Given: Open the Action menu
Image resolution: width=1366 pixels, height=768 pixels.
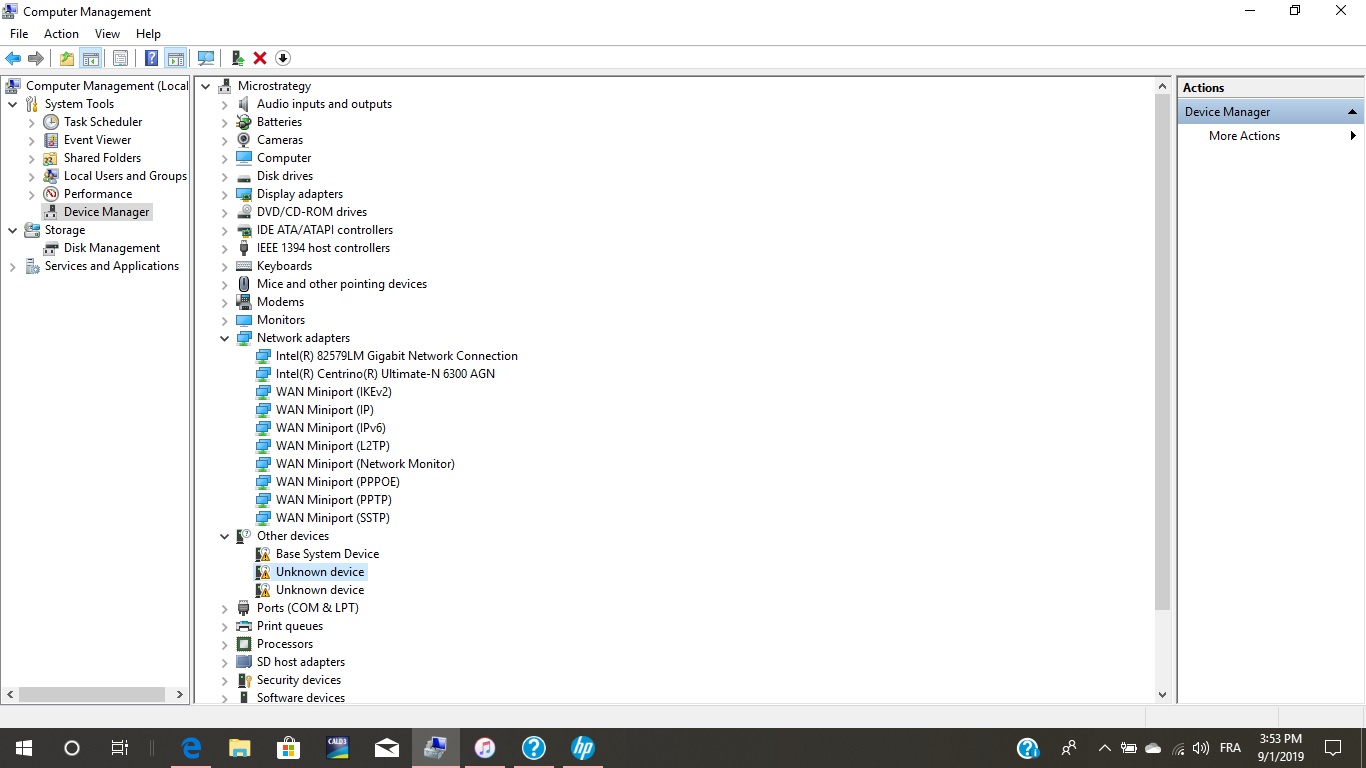Looking at the screenshot, I should [x=61, y=33].
